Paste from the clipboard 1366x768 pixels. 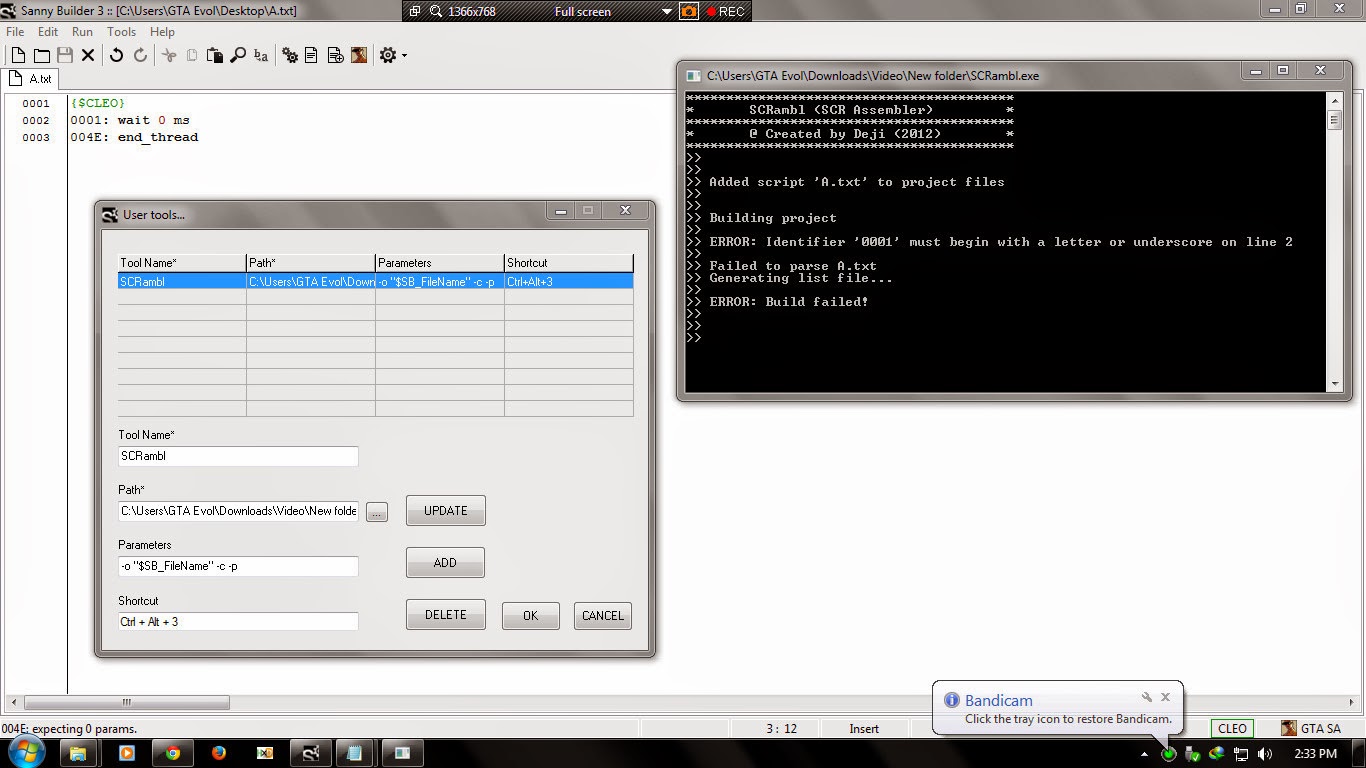[214, 56]
